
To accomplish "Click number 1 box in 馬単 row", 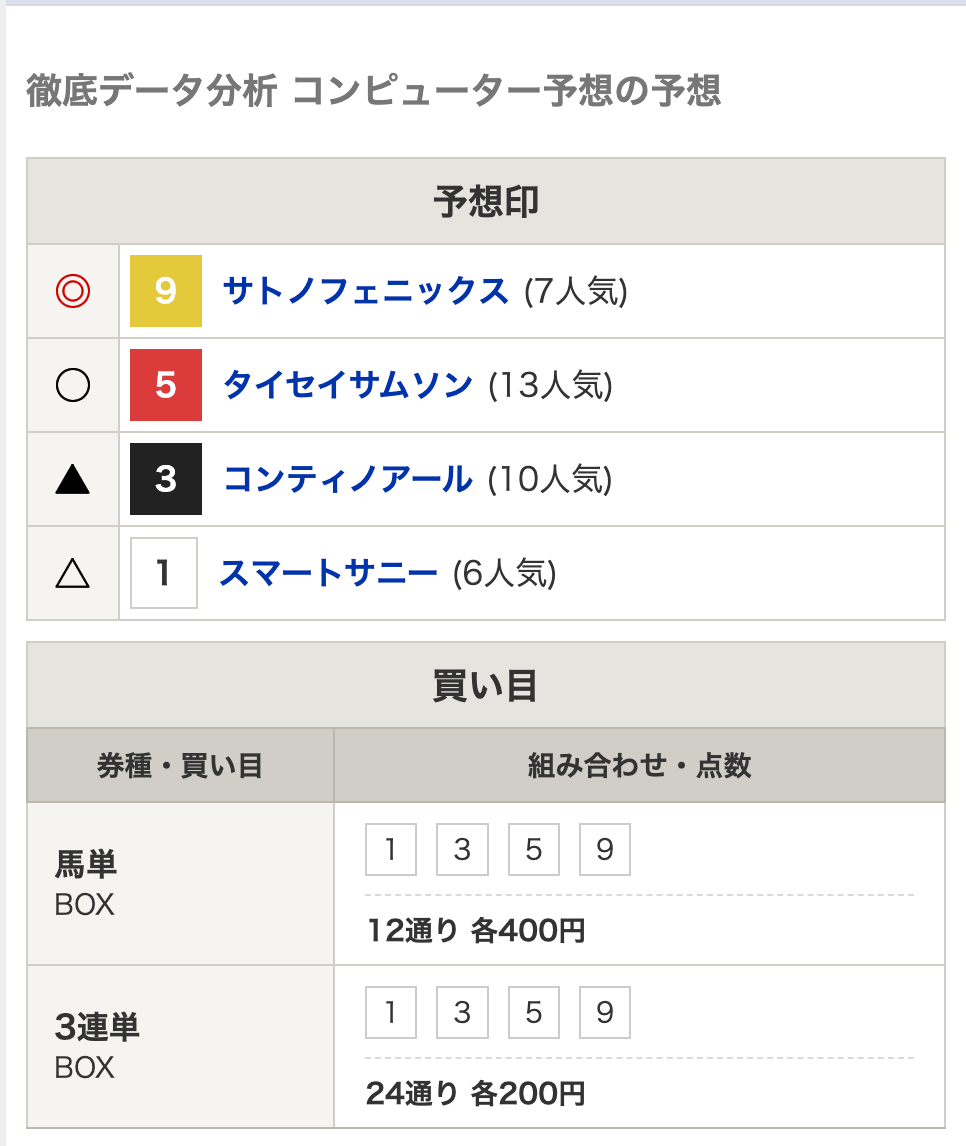I will (391, 849).
